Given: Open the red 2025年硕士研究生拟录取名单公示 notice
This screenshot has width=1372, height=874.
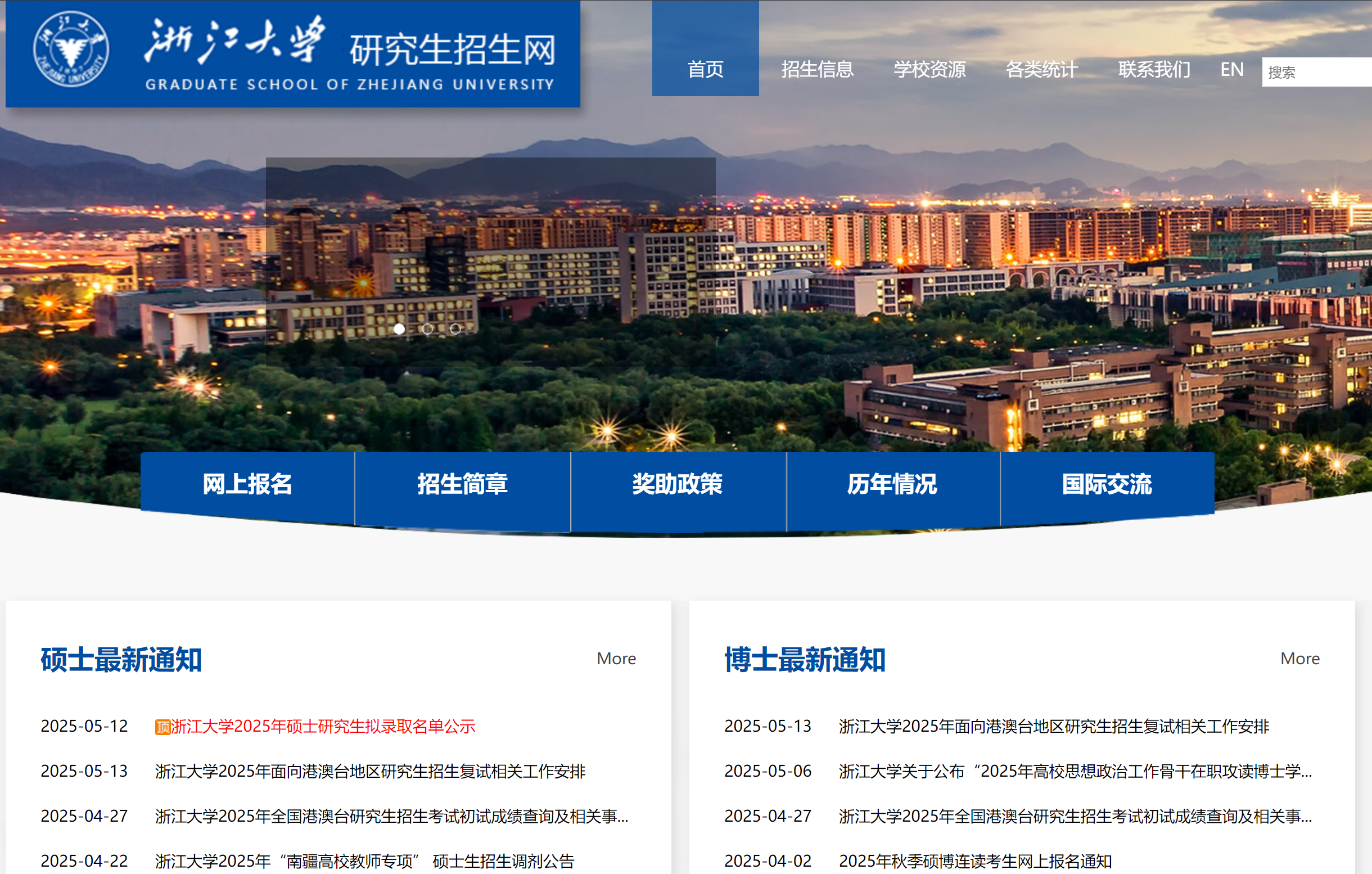Looking at the screenshot, I should 323,727.
